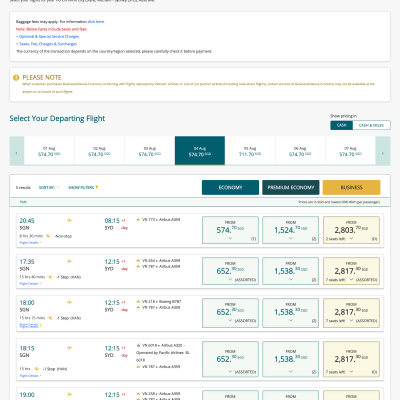Image resolution: width=400 pixels, height=400 pixels.
Task: Click the warning icon beside PLEASE NOTE
Action: tap(16, 78)
